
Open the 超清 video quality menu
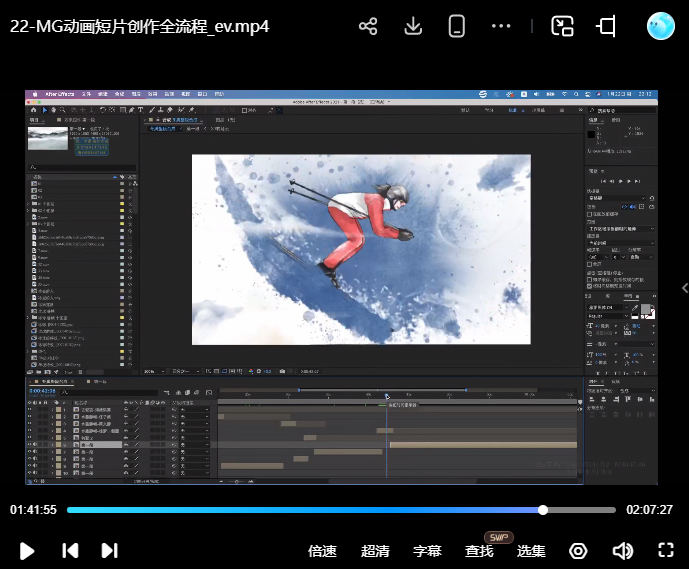pos(375,551)
